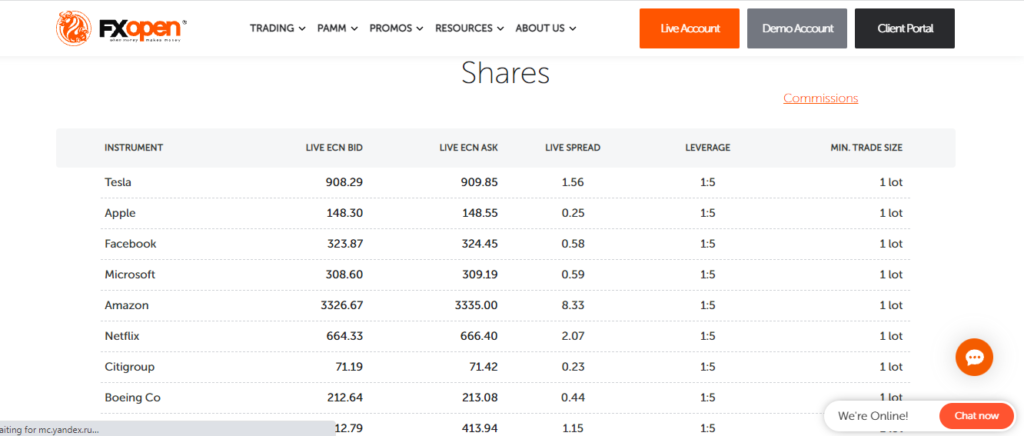Click Boeing Co bid price 212.64

tap(345, 397)
